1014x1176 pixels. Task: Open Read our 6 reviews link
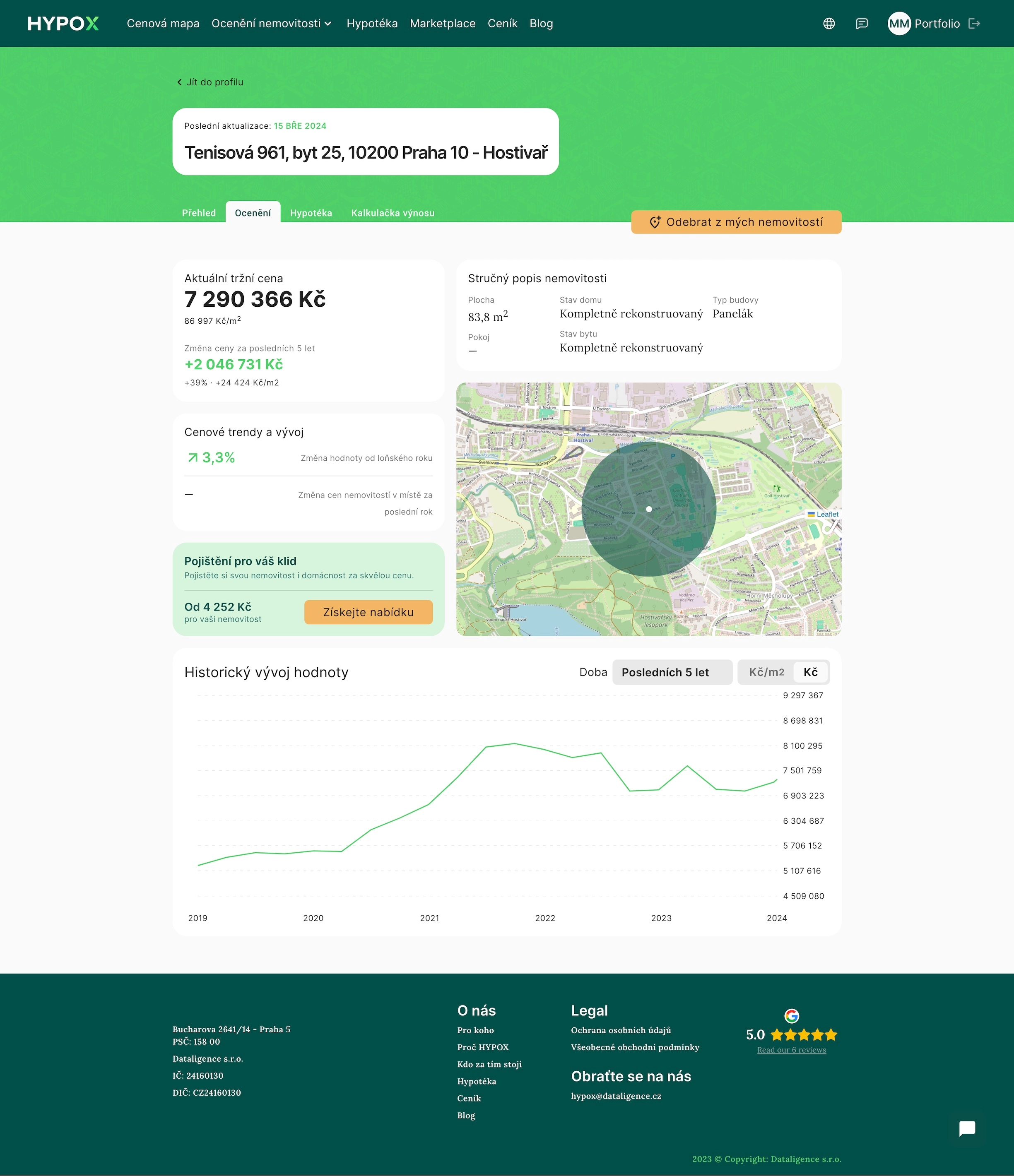click(791, 1050)
